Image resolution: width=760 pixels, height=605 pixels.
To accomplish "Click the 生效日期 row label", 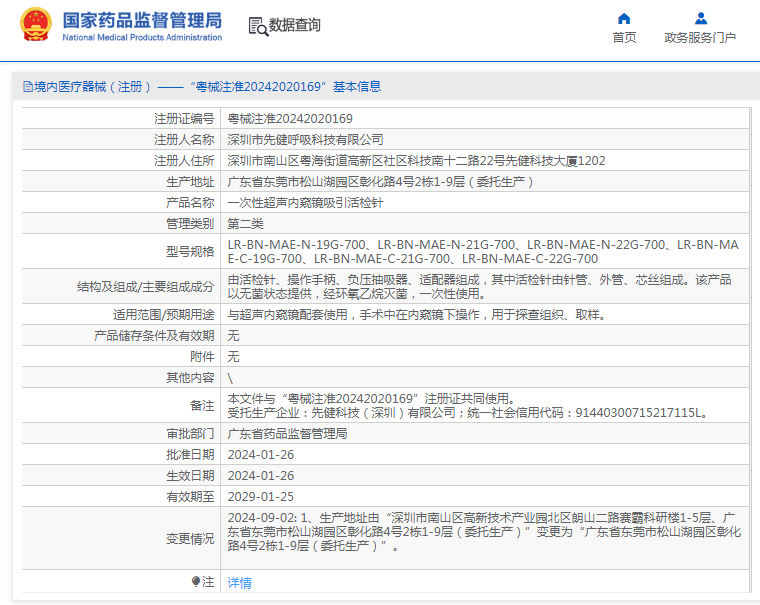I will pyautogui.click(x=190, y=476).
